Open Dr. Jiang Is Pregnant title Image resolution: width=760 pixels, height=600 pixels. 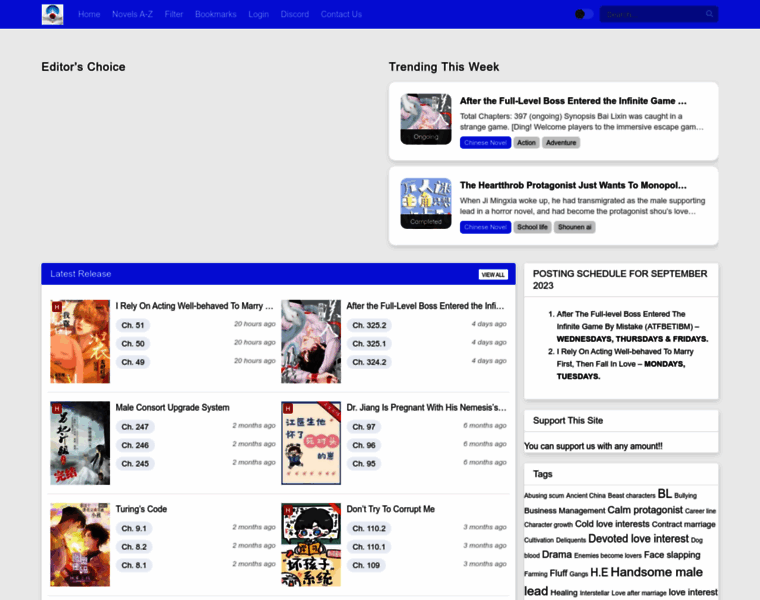pyautogui.click(x=426, y=408)
